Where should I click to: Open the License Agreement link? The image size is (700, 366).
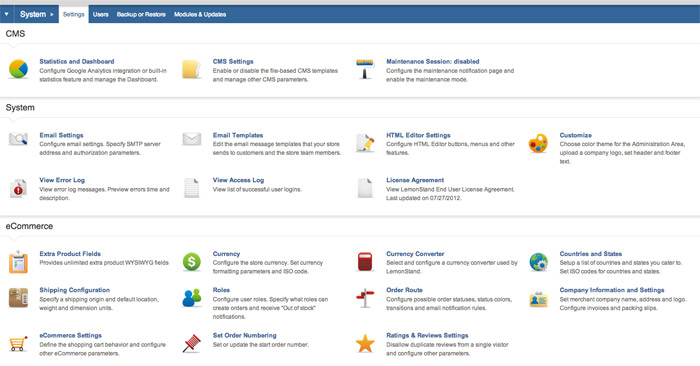[x=415, y=180]
